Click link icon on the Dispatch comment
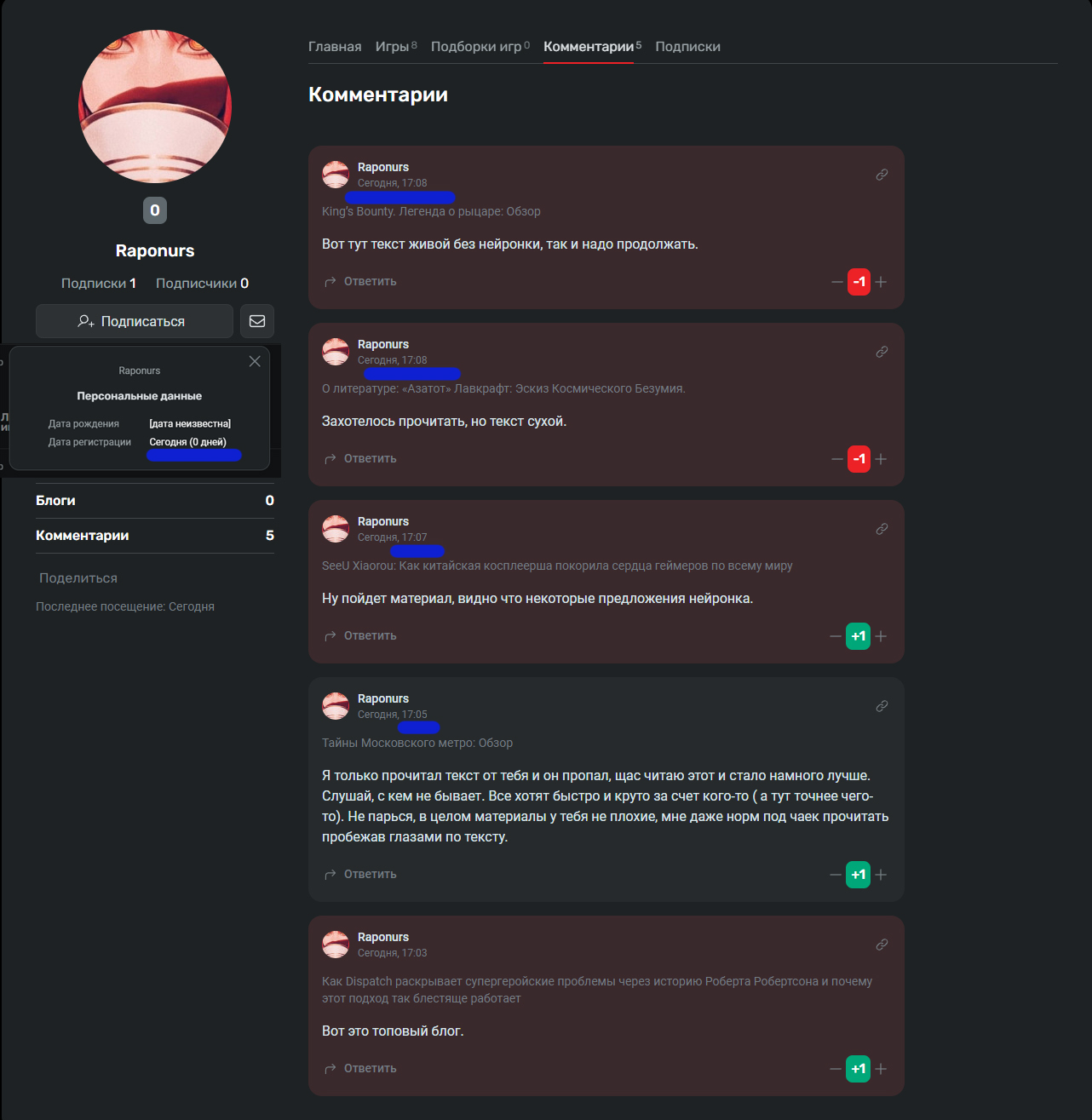The image size is (1092, 1120). click(x=882, y=945)
